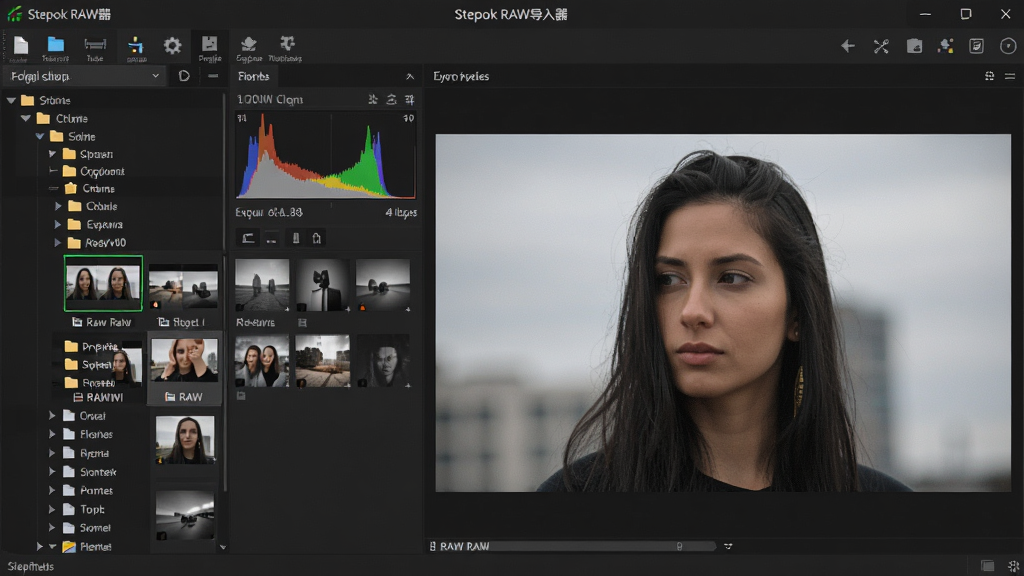The width and height of the screenshot is (1024, 576).
Task: Click the RAW RAW progress slider bar
Action: tap(602, 546)
